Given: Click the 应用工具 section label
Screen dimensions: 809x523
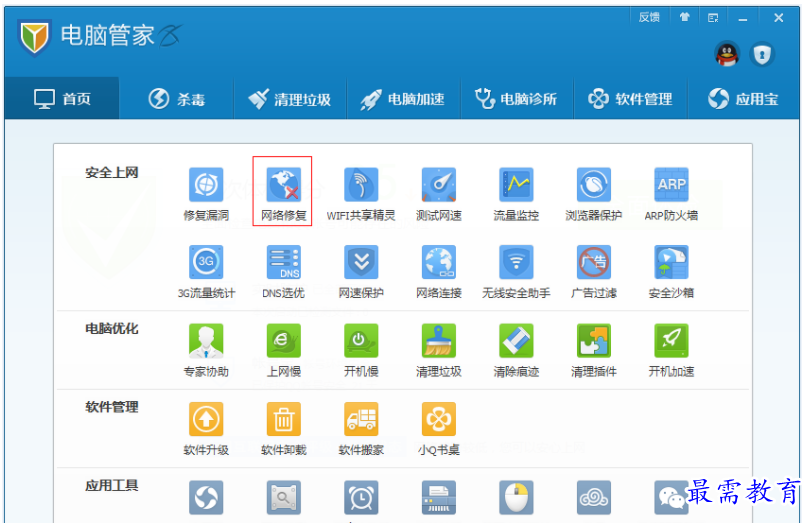Looking at the screenshot, I should [x=111, y=485].
